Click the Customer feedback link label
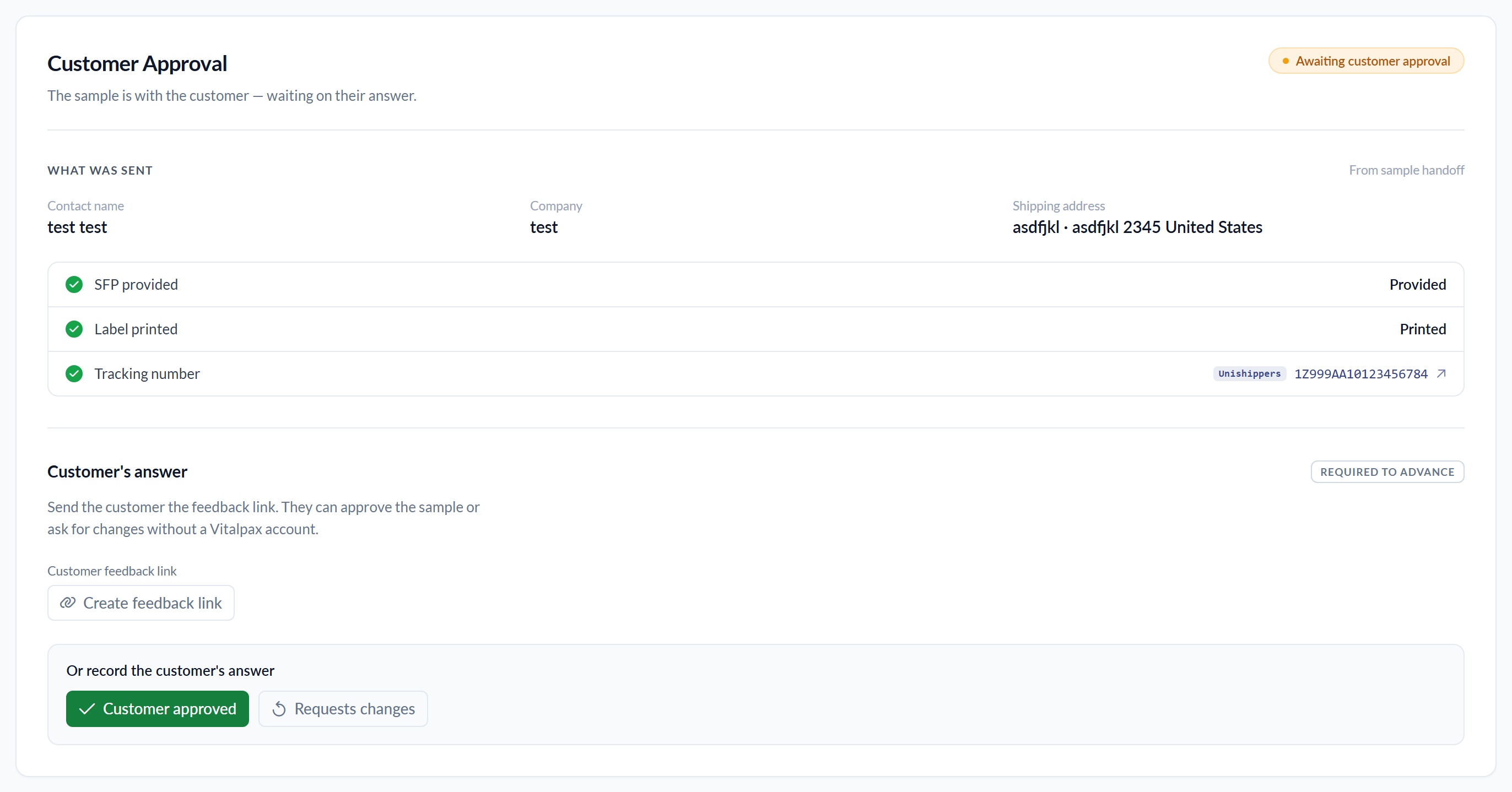Screen dimensions: 1512x792 click(111, 571)
